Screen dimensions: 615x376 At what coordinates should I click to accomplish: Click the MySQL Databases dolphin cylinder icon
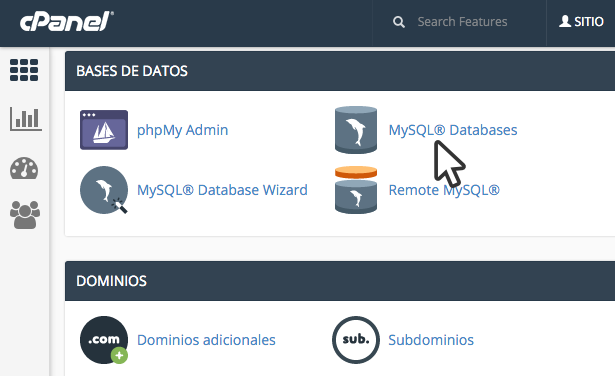pos(356,130)
